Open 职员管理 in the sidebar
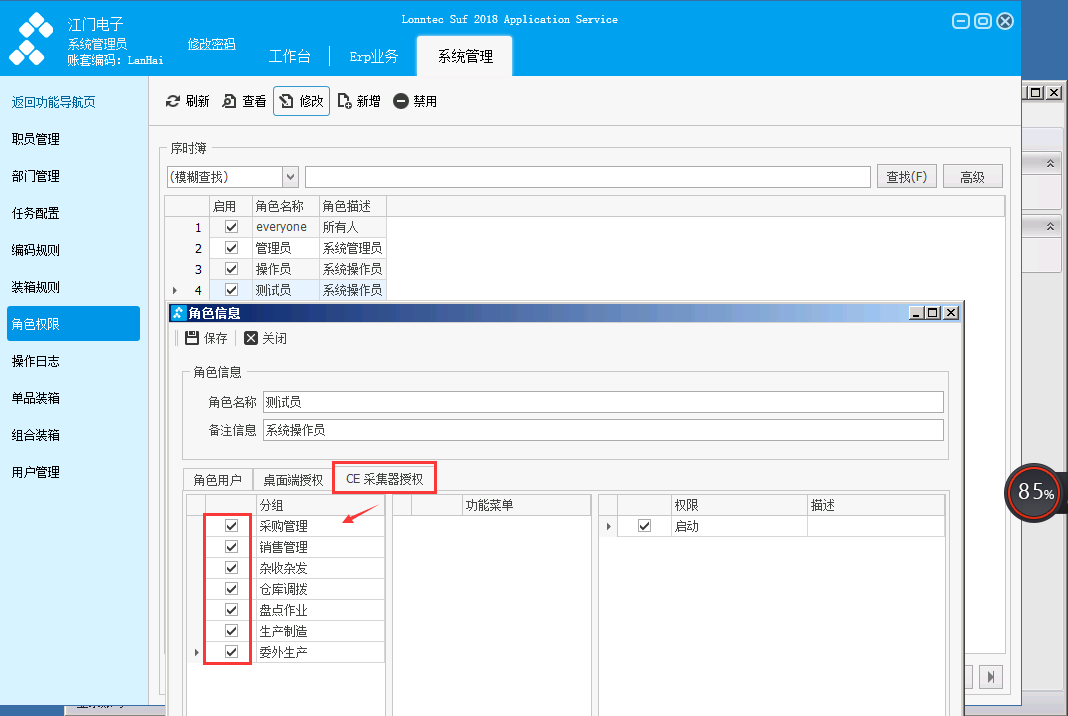This screenshot has height=716, width=1068. click(x=36, y=139)
